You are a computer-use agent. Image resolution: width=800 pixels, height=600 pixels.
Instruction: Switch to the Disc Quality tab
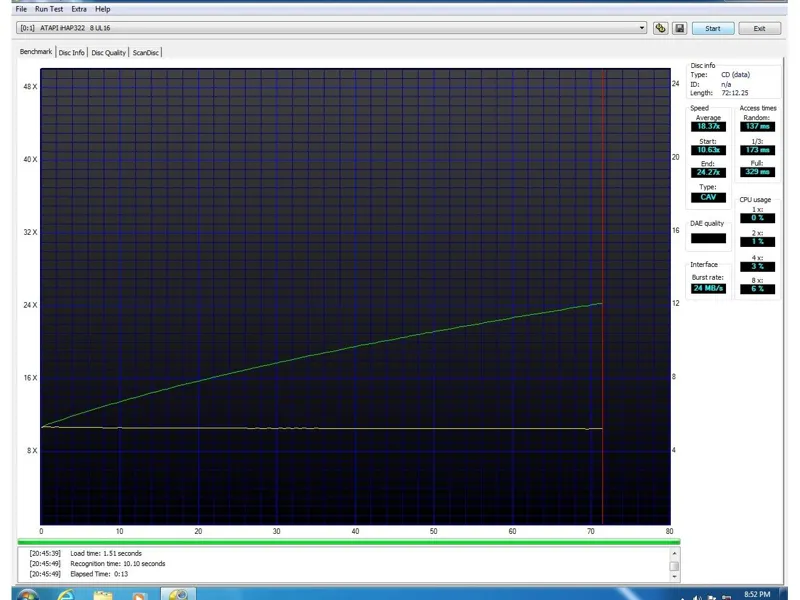point(108,53)
